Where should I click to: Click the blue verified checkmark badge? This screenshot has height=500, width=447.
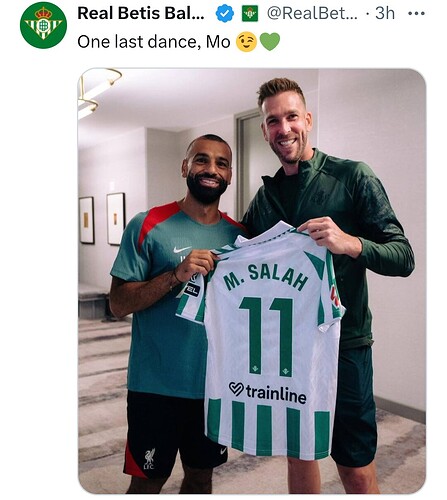coord(224,14)
